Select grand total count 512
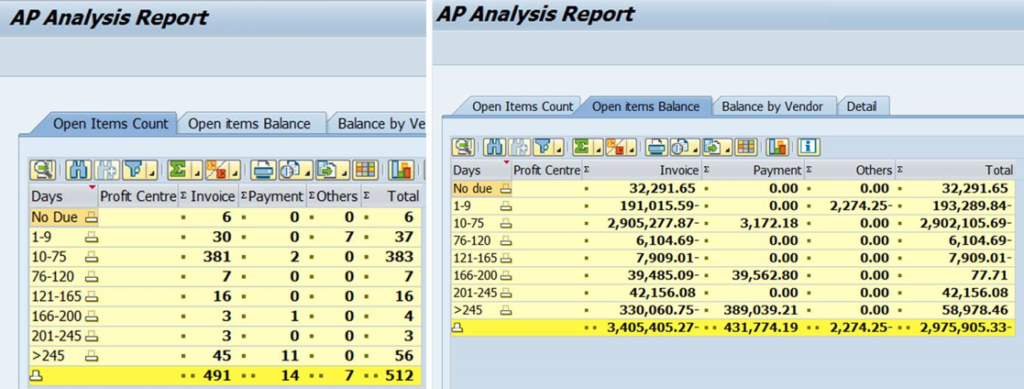 (398, 375)
